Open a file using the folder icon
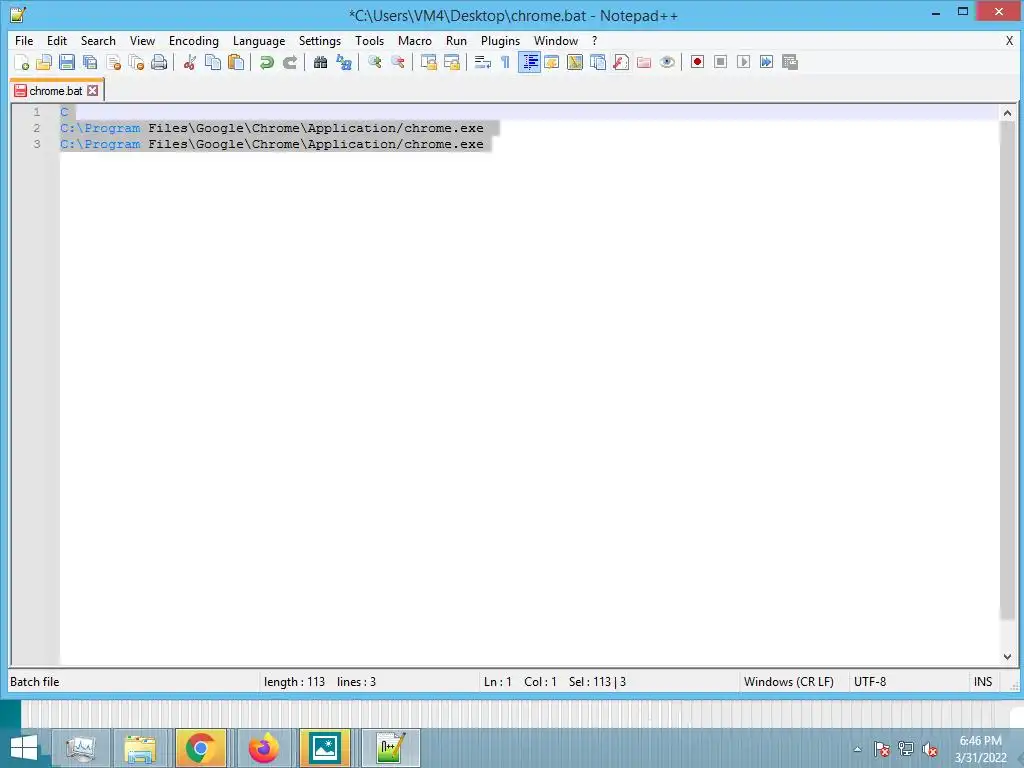Screen dimensions: 1024x768 tap(44, 62)
